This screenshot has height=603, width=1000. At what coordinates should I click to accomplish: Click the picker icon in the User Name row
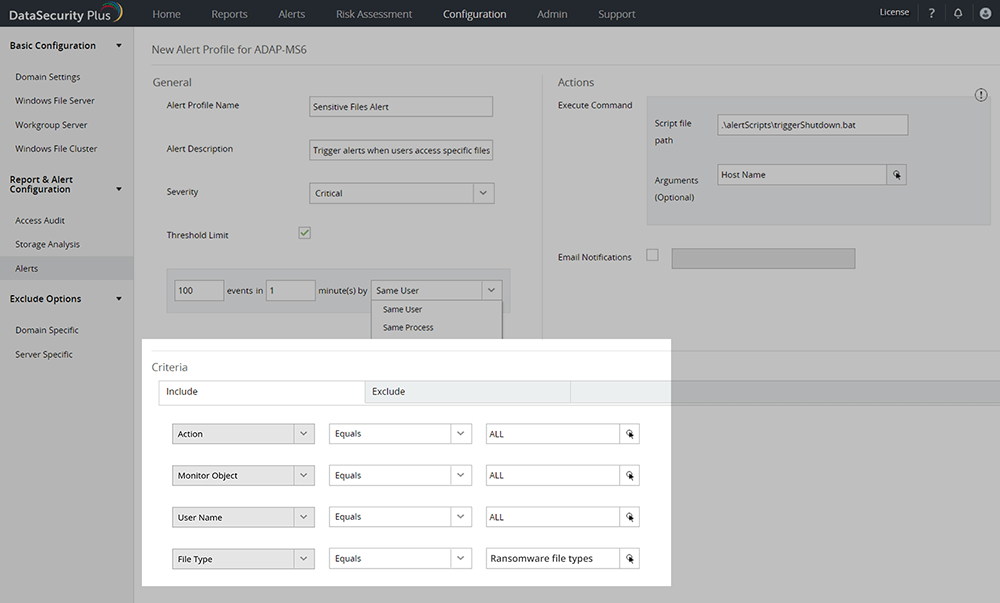click(630, 517)
